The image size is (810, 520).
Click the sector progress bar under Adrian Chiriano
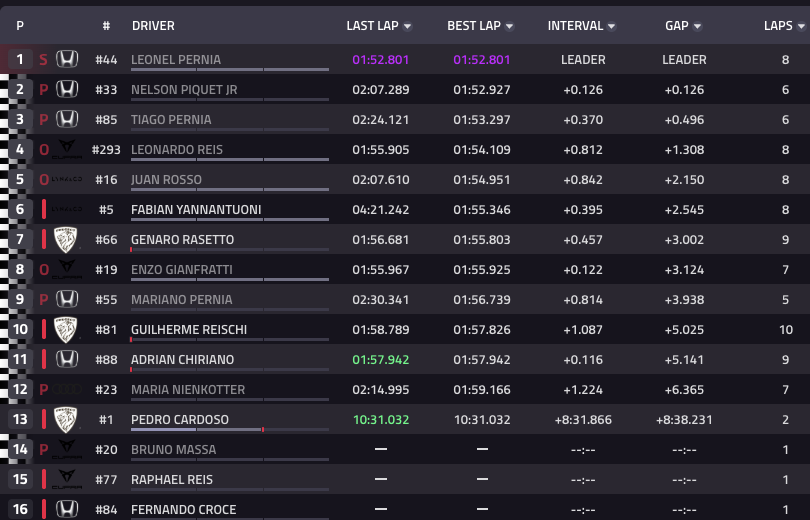230,370
